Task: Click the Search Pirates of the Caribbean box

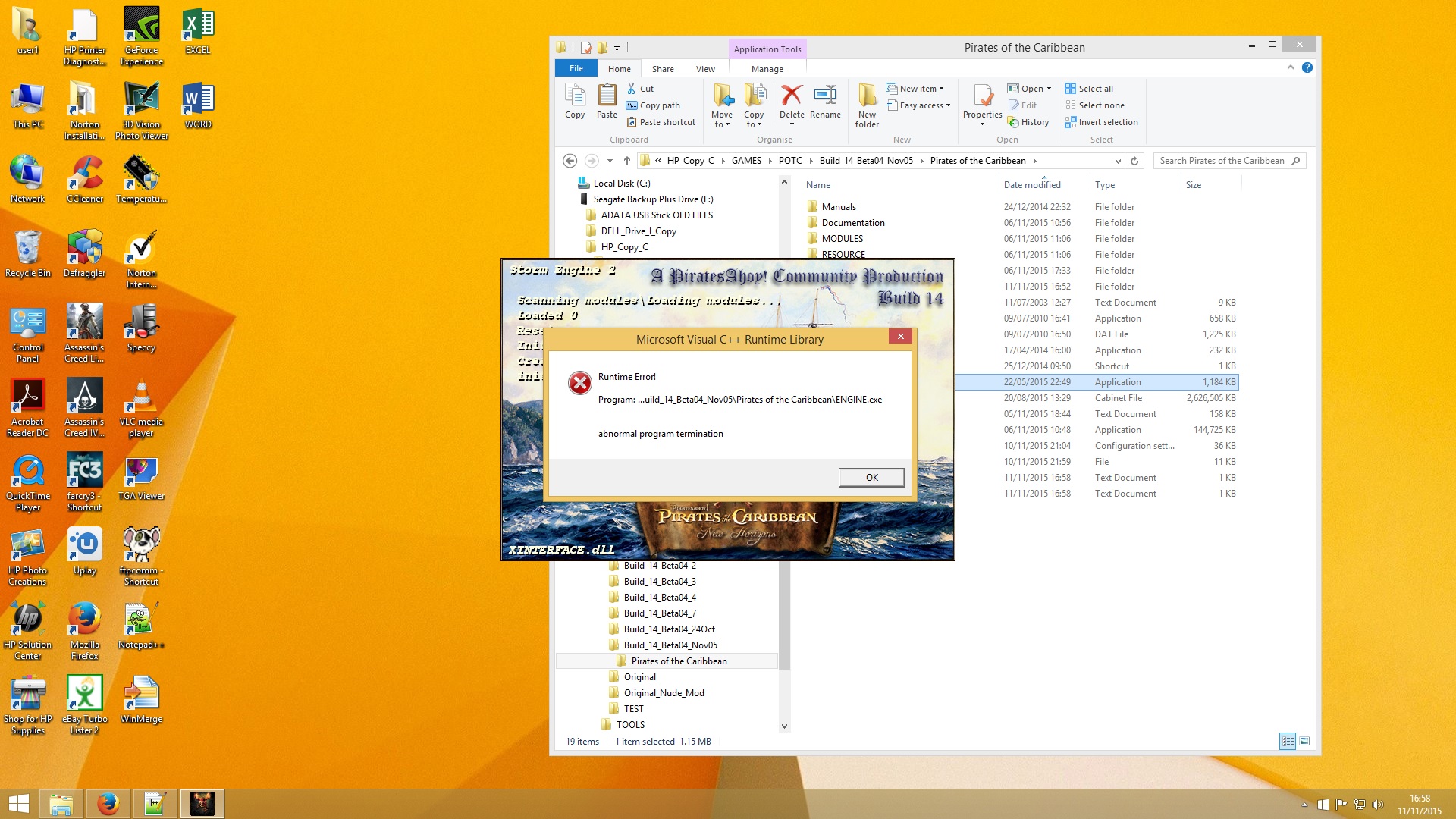Action: 1228,161
